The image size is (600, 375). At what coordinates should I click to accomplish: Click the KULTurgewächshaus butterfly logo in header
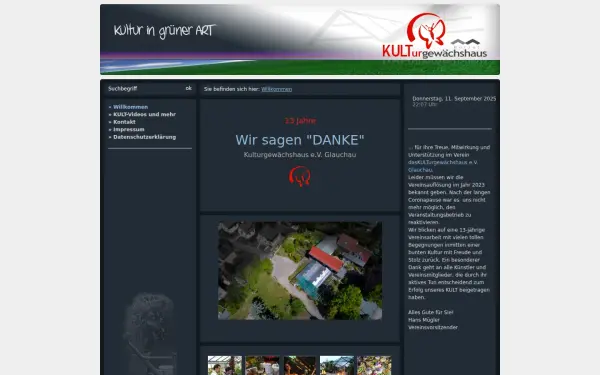point(434,35)
